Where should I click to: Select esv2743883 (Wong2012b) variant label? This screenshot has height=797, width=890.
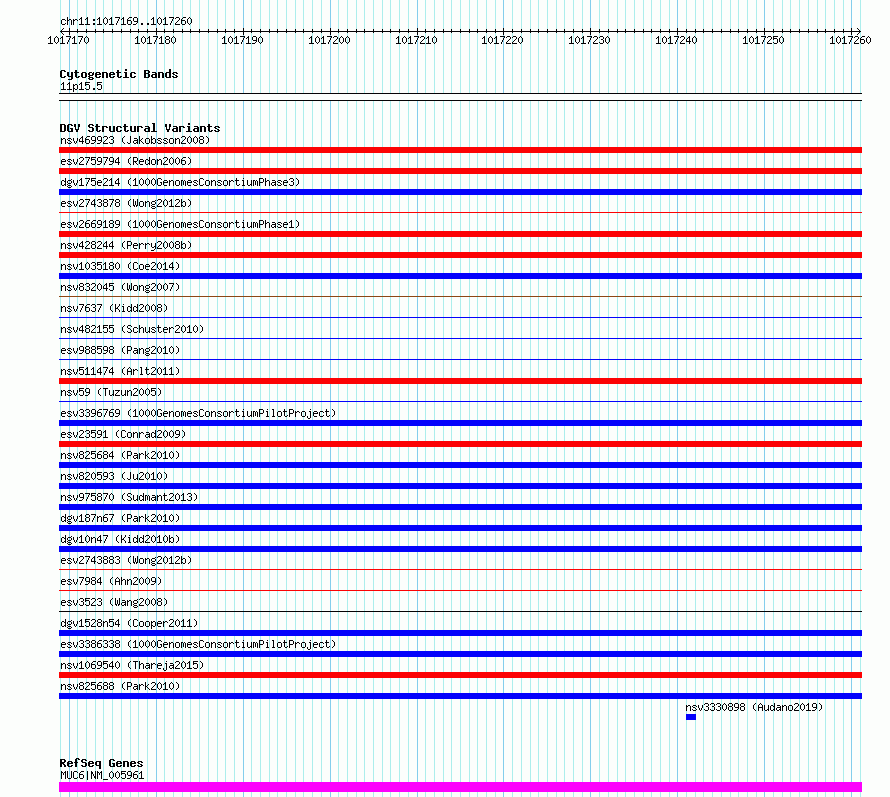[126, 560]
